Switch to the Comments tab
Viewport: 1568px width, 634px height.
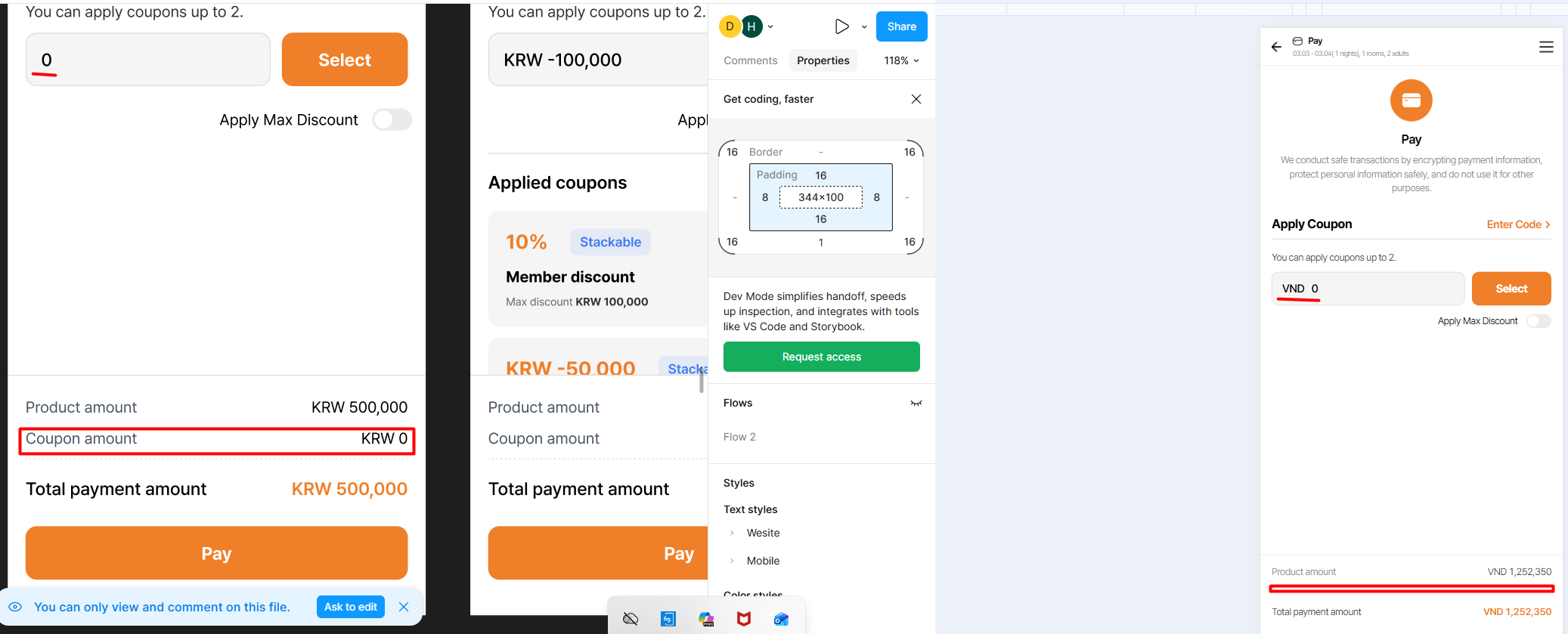(750, 60)
